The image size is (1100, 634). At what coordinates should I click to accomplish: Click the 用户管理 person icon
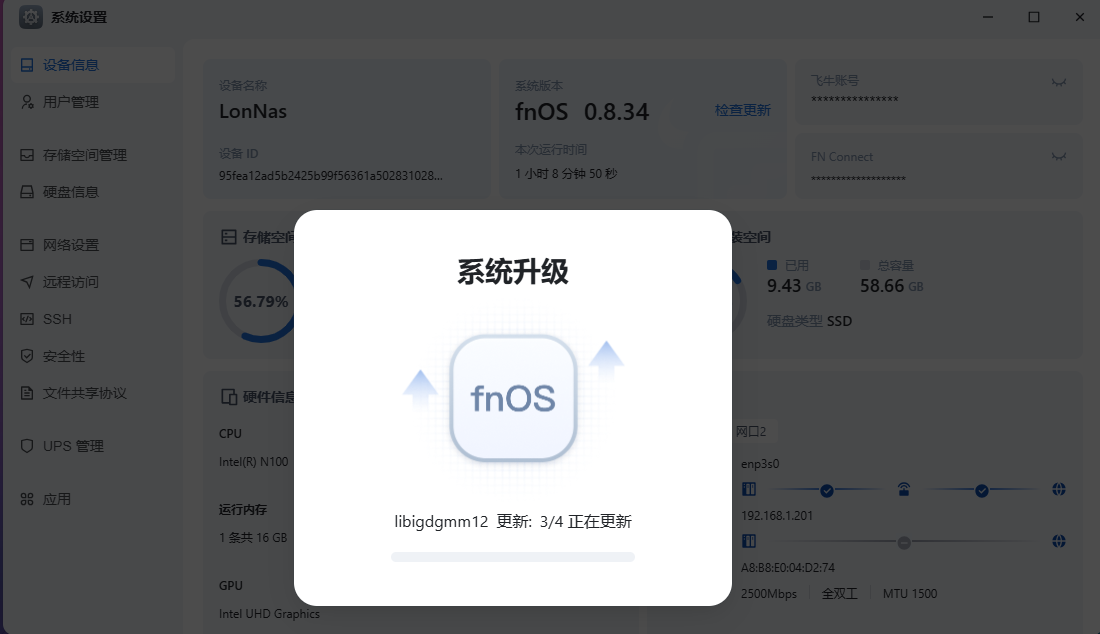click(27, 102)
